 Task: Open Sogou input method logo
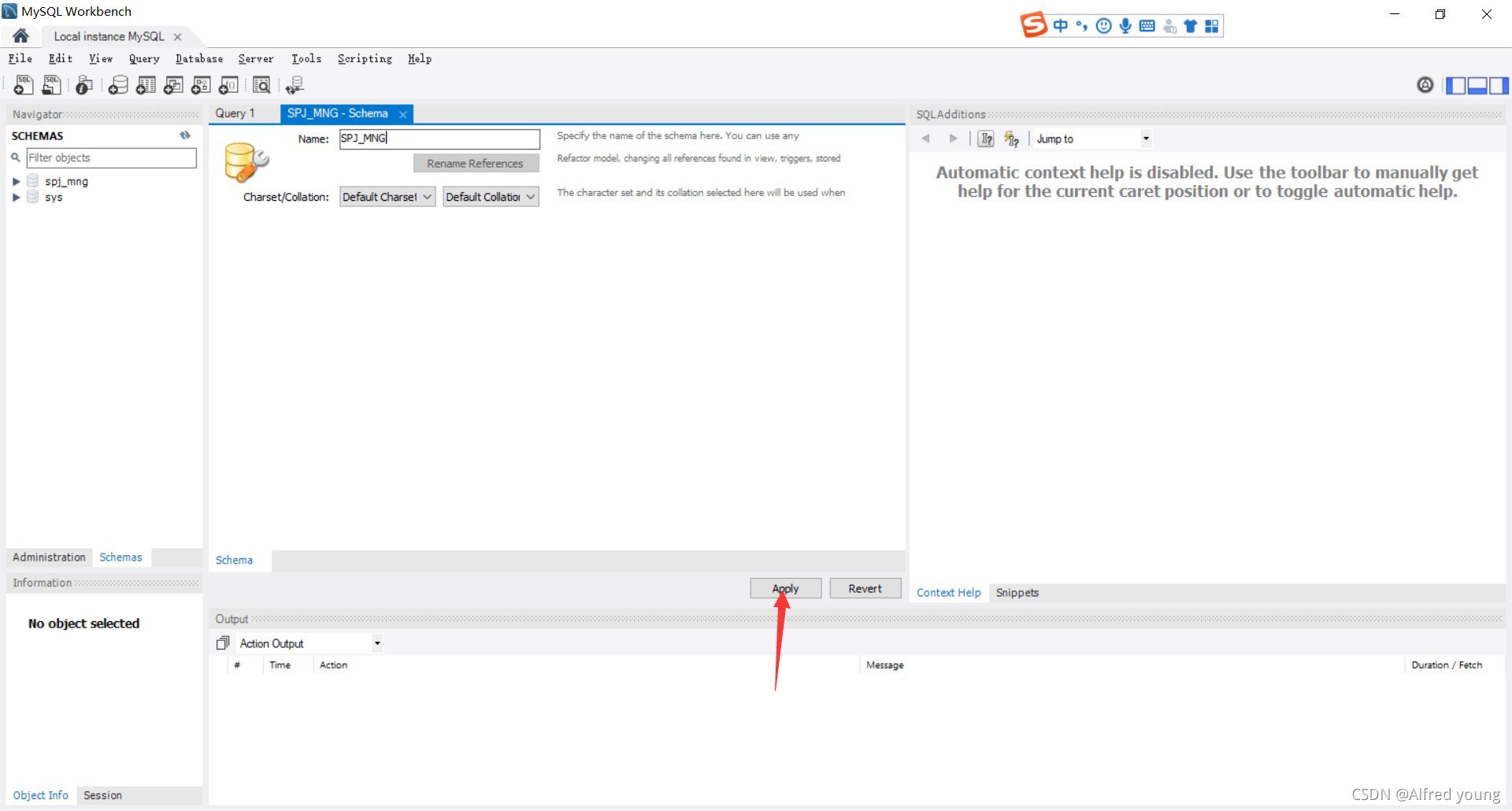coord(1033,25)
